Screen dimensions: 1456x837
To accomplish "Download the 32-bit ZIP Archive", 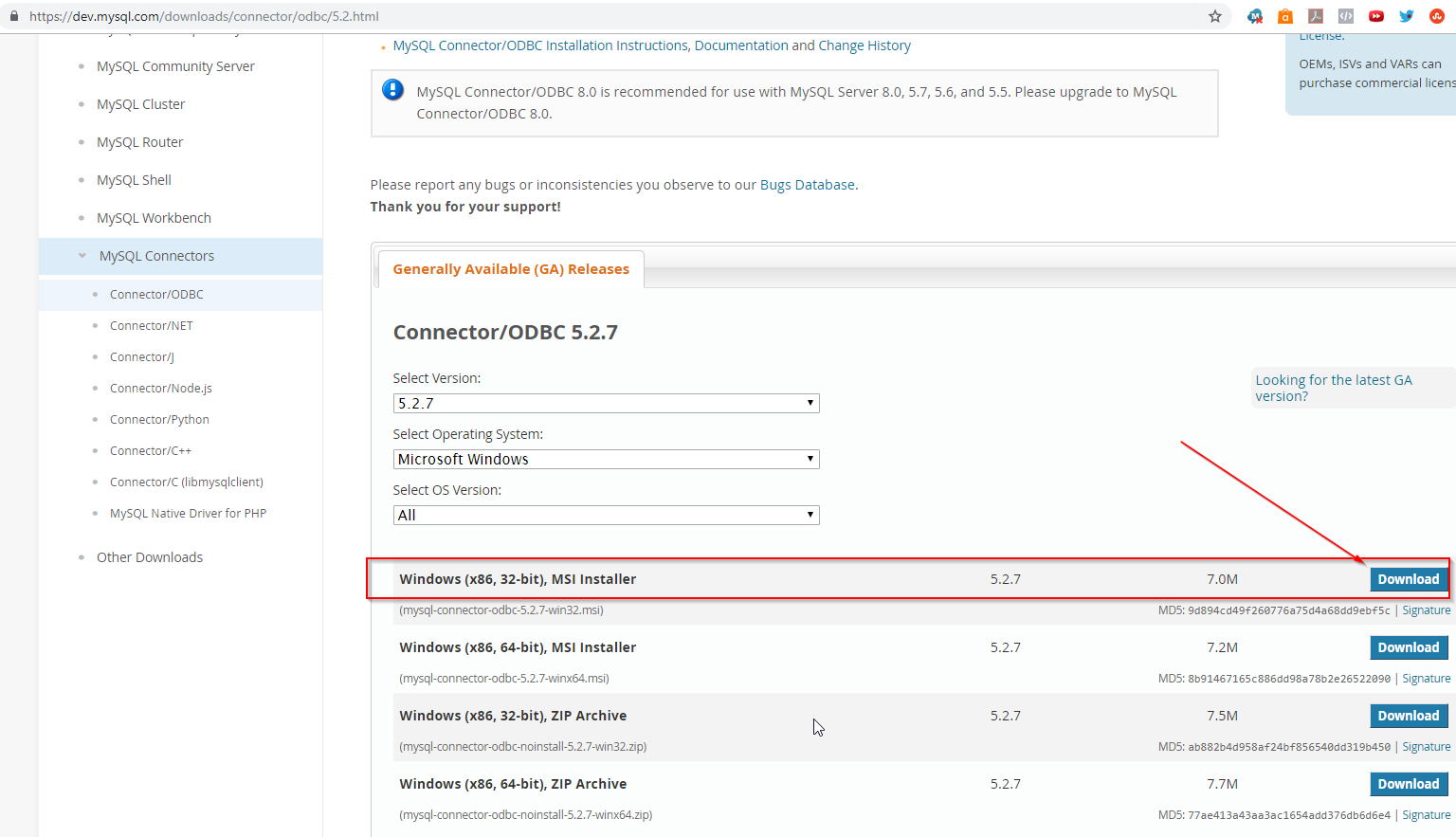I will [x=1409, y=716].
